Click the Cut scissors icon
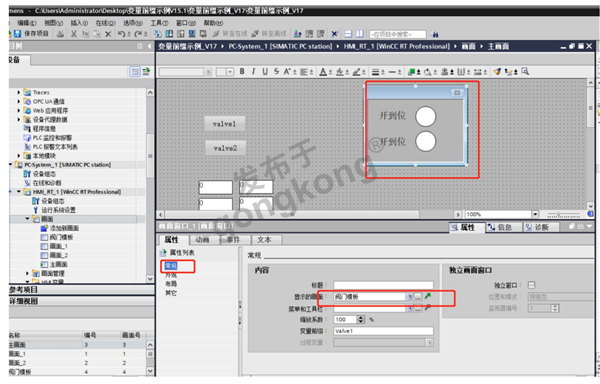 click(73, 34)
